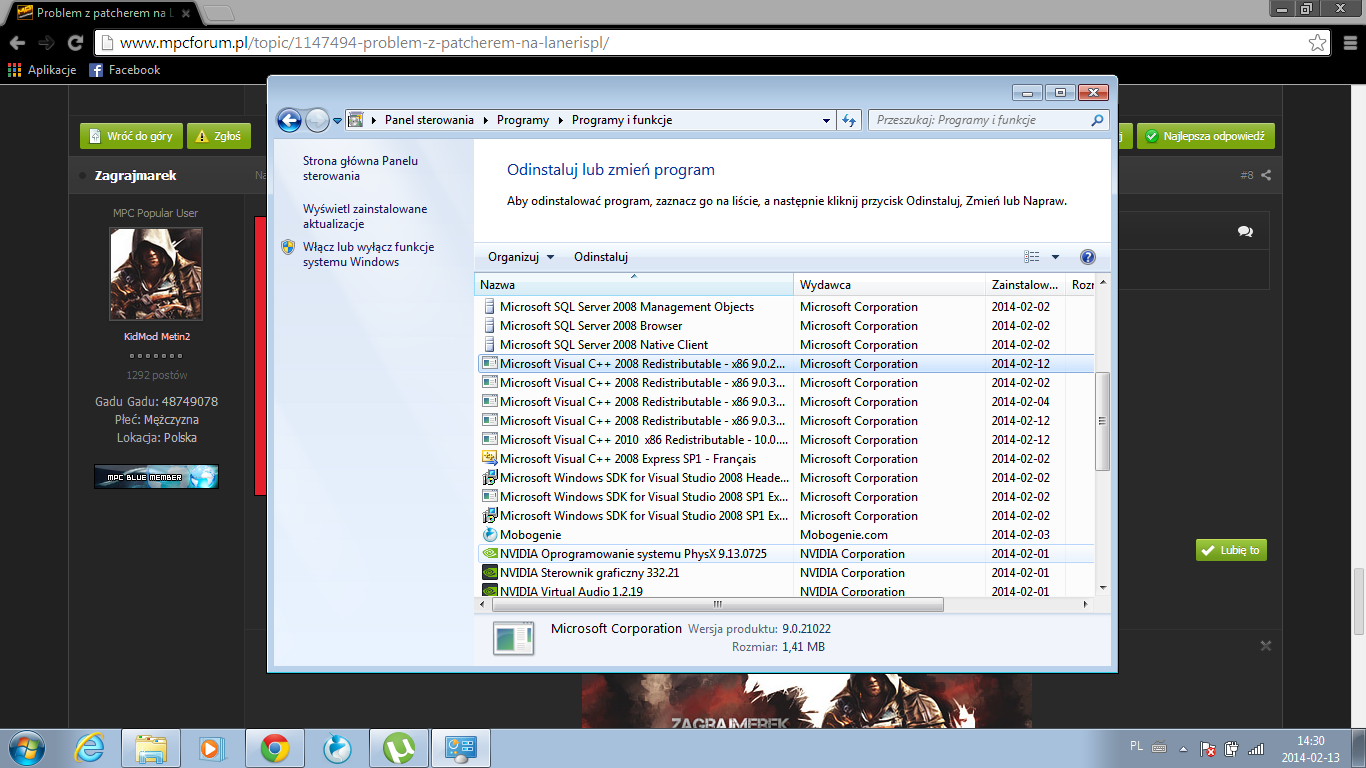This screenshot has width=1366, height=768.
Task: Click the Visual C++ 2008 Express SP1 Français icon
Action: click(489, 459)
